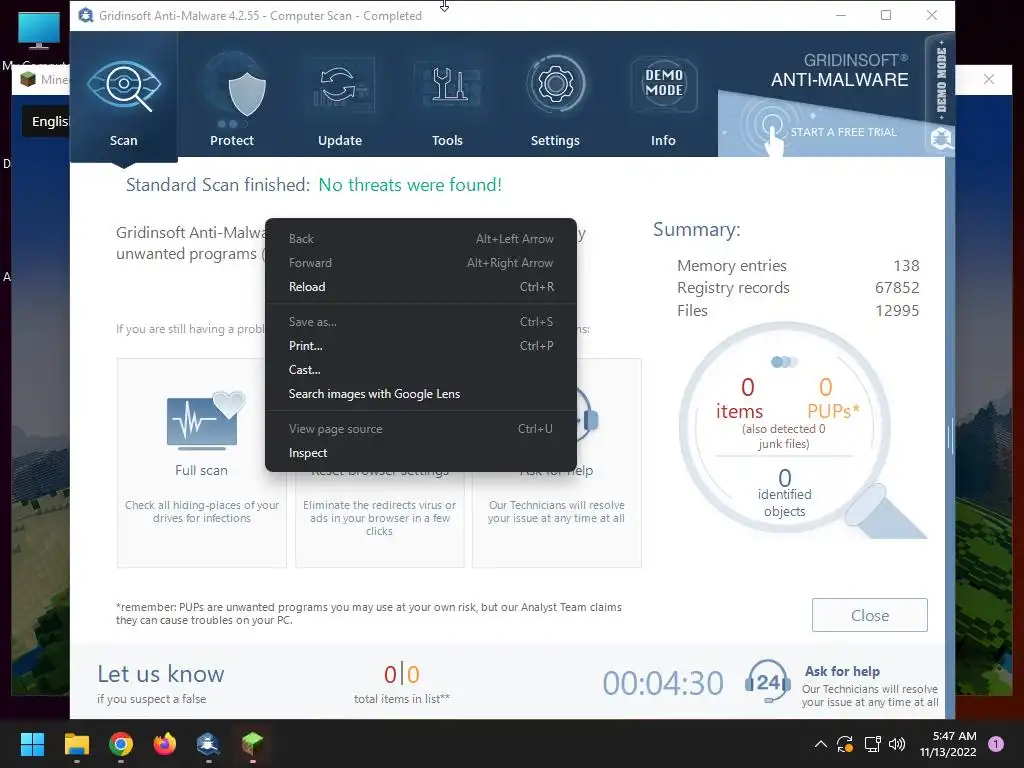1024x768 pixels.
Task: Choose Print... from the context menu
Action: 421,346
